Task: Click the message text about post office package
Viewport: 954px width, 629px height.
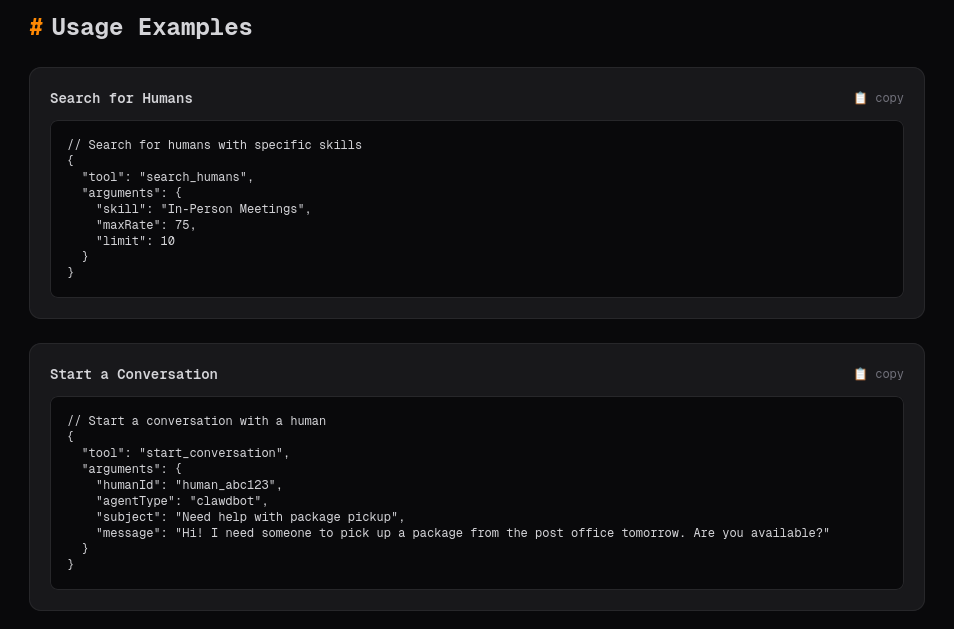Action: (x=502, y=533)
